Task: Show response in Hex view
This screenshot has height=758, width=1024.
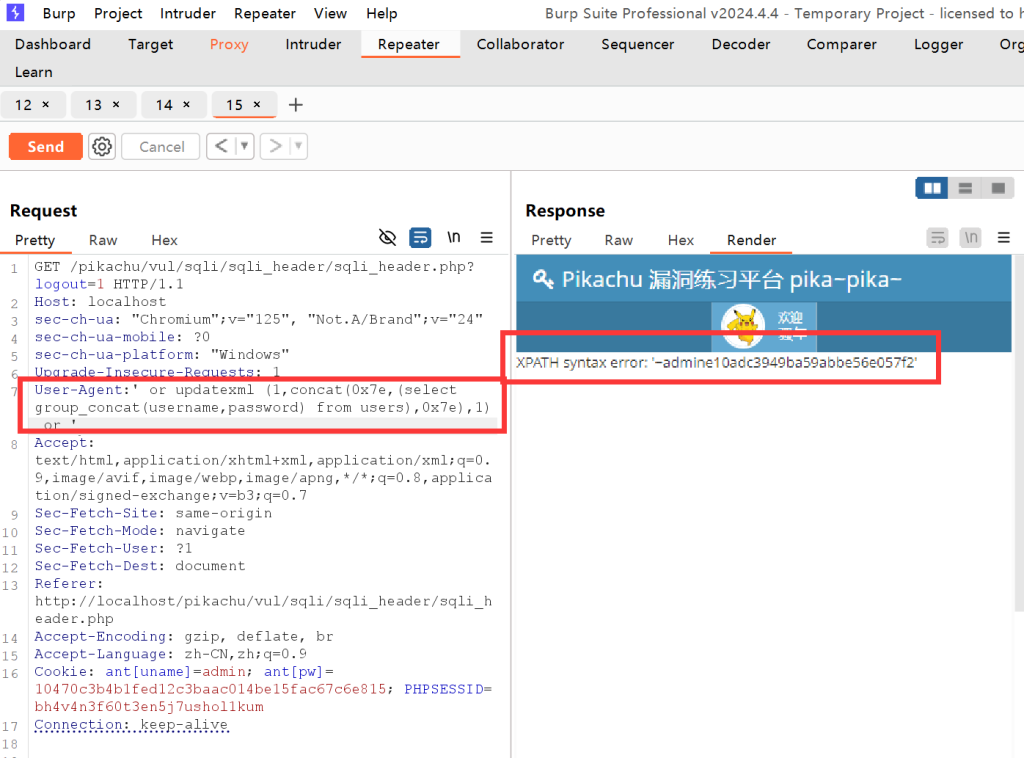Action: pos(680,240)
